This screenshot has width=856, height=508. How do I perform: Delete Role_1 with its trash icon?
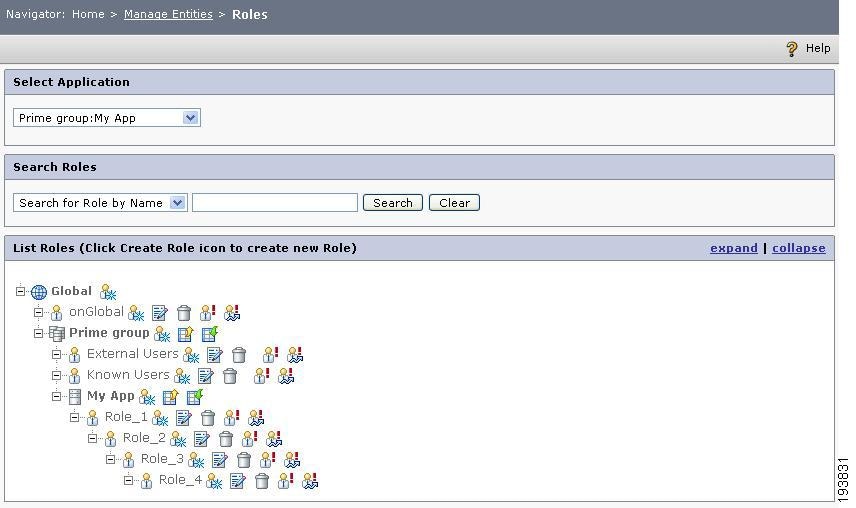point(208,419)
